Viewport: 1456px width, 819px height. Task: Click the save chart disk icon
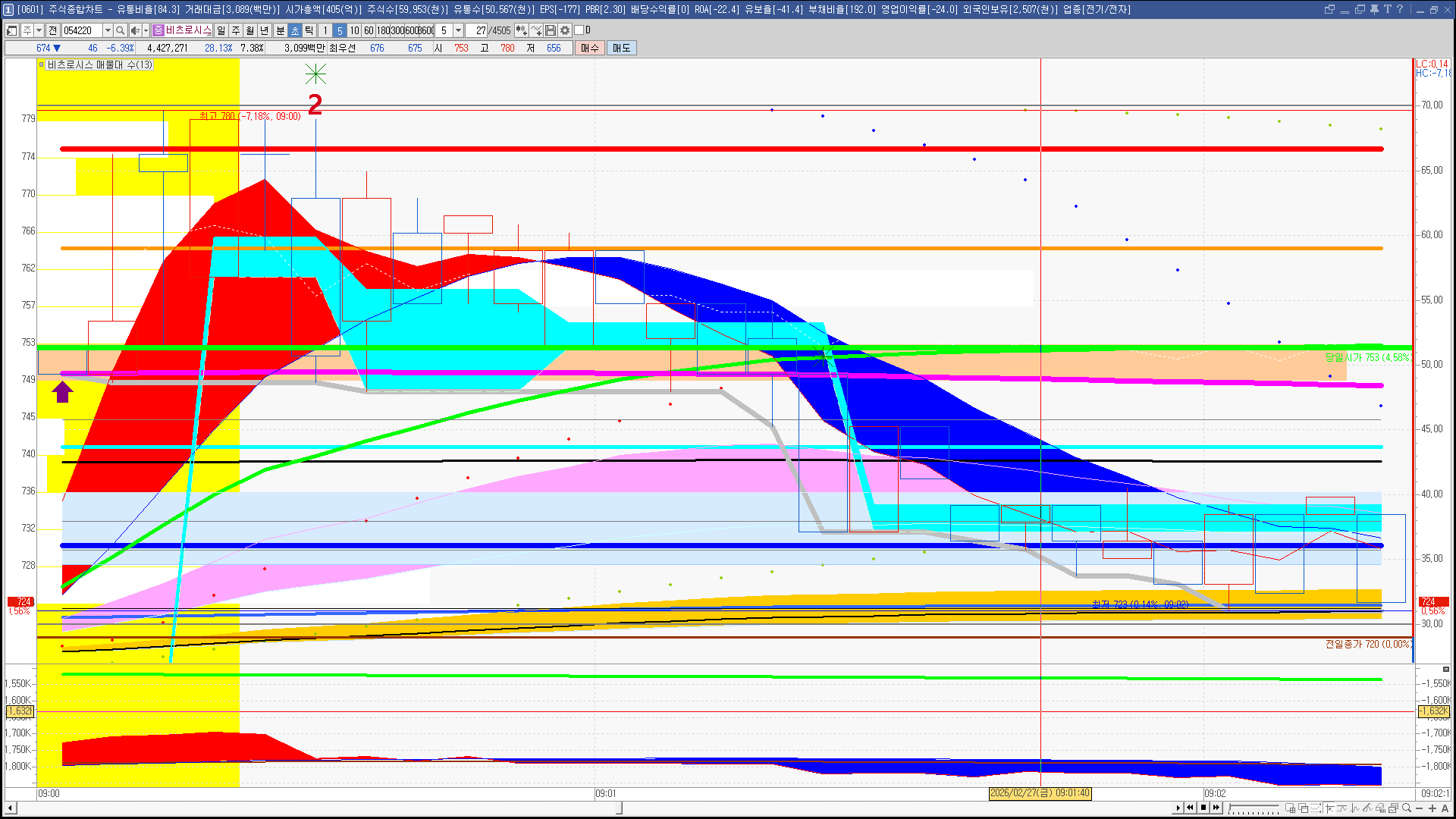click(x=551, y=30)
